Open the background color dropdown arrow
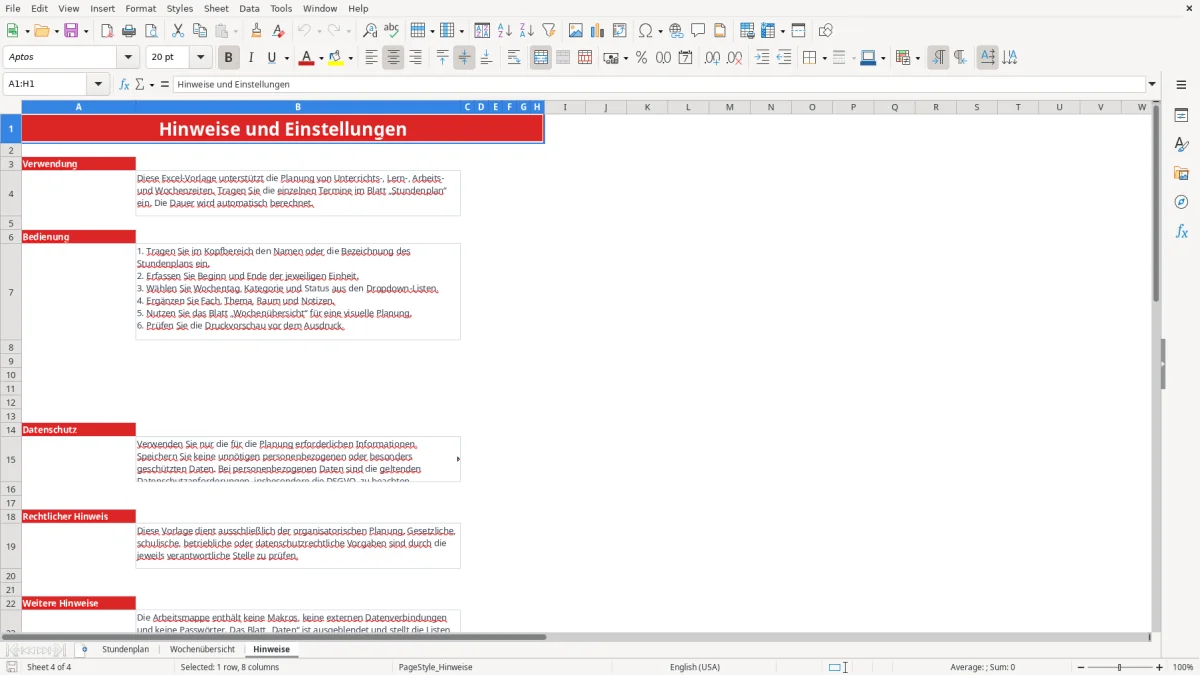Viewport: 1200px width, 675px height. [x=351, y=58]
